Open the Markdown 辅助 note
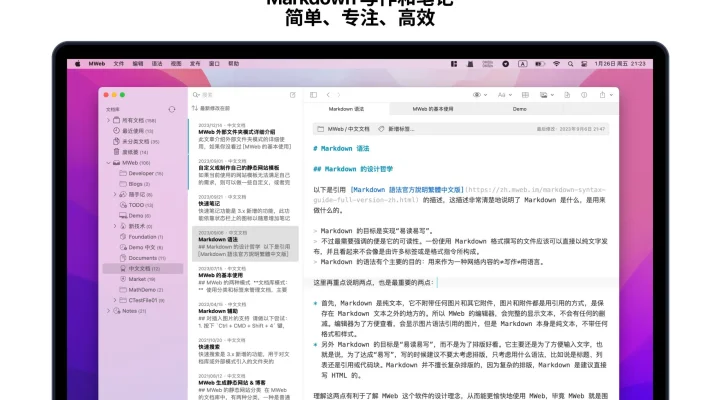Viewport: 720px width, 400px height. [244, 315]
